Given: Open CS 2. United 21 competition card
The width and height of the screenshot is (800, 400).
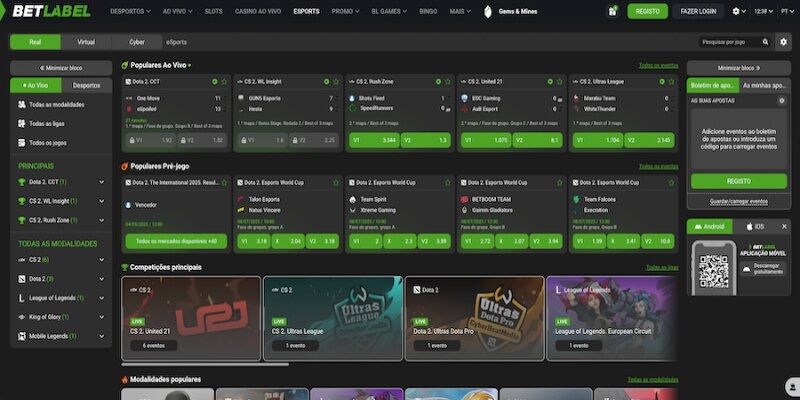Looking at the screenshot, I should [x=191, y=318].
